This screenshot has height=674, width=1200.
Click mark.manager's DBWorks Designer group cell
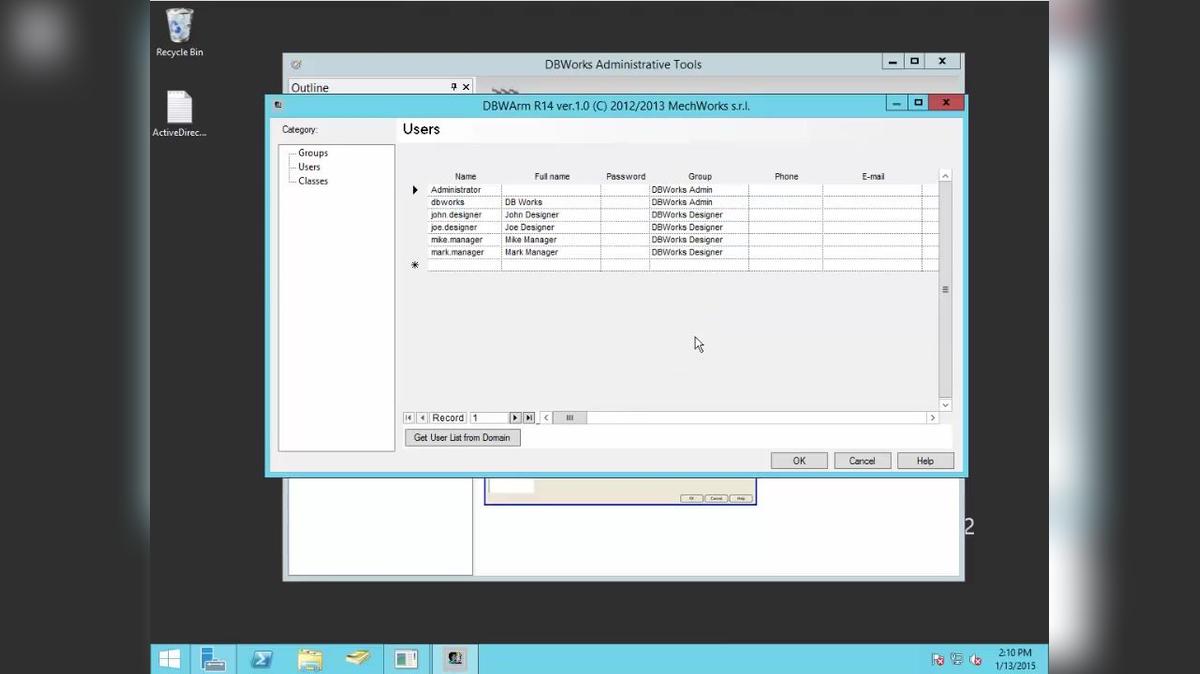(700, 252)
